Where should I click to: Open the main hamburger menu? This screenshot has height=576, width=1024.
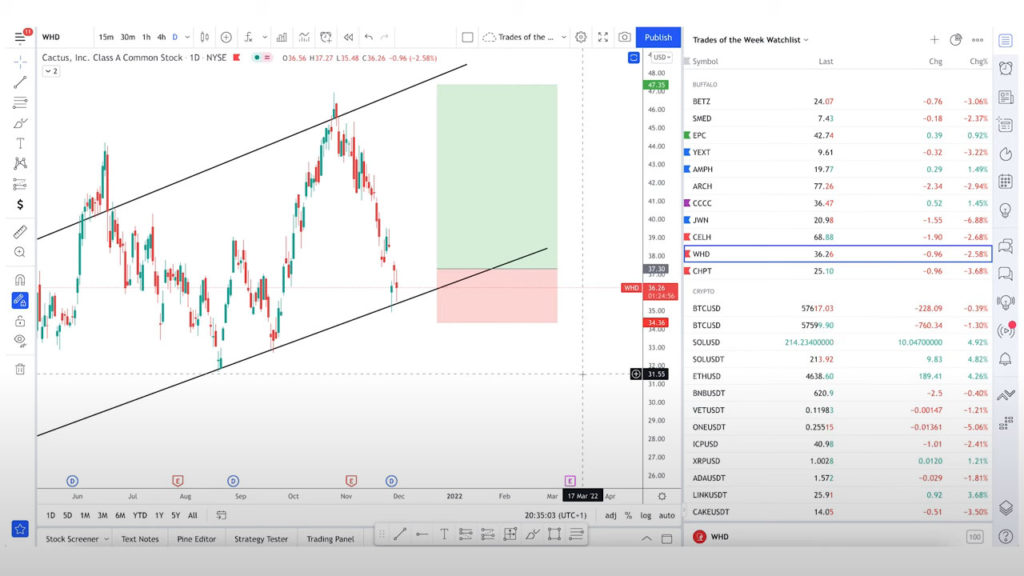(x=20, y=37)
